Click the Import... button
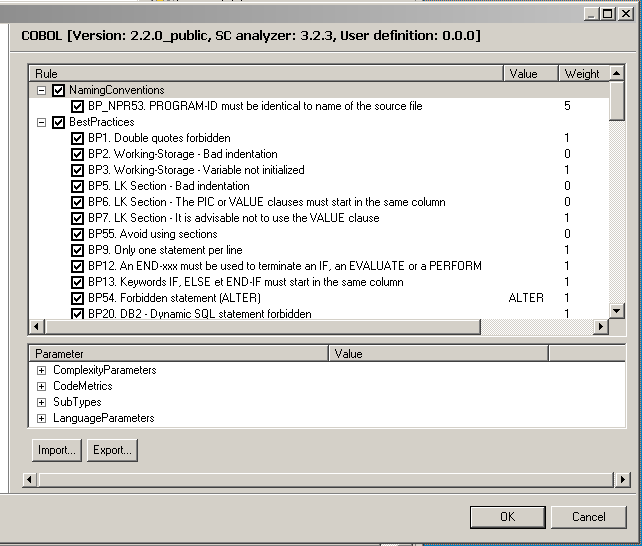This screenshot has width=642, height=546. click(57, 450)
